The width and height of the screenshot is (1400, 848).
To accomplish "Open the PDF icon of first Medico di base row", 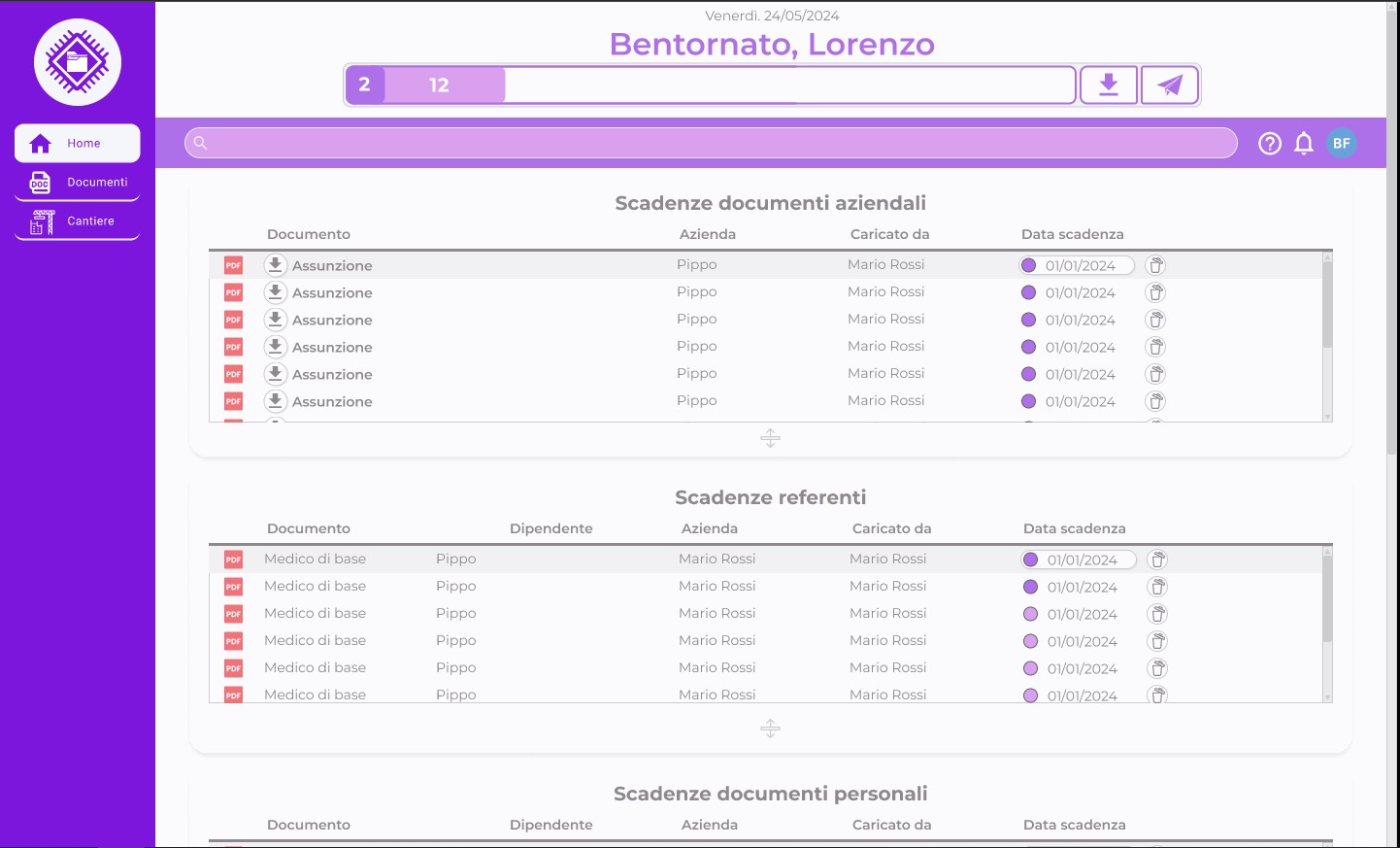I will (233, 560).
